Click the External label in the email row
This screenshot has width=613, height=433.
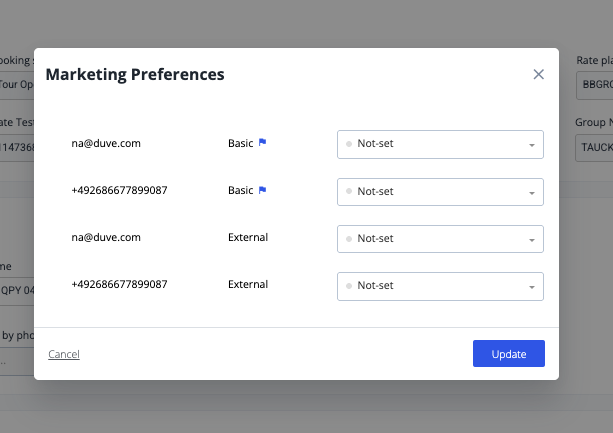tap(248, 237)
